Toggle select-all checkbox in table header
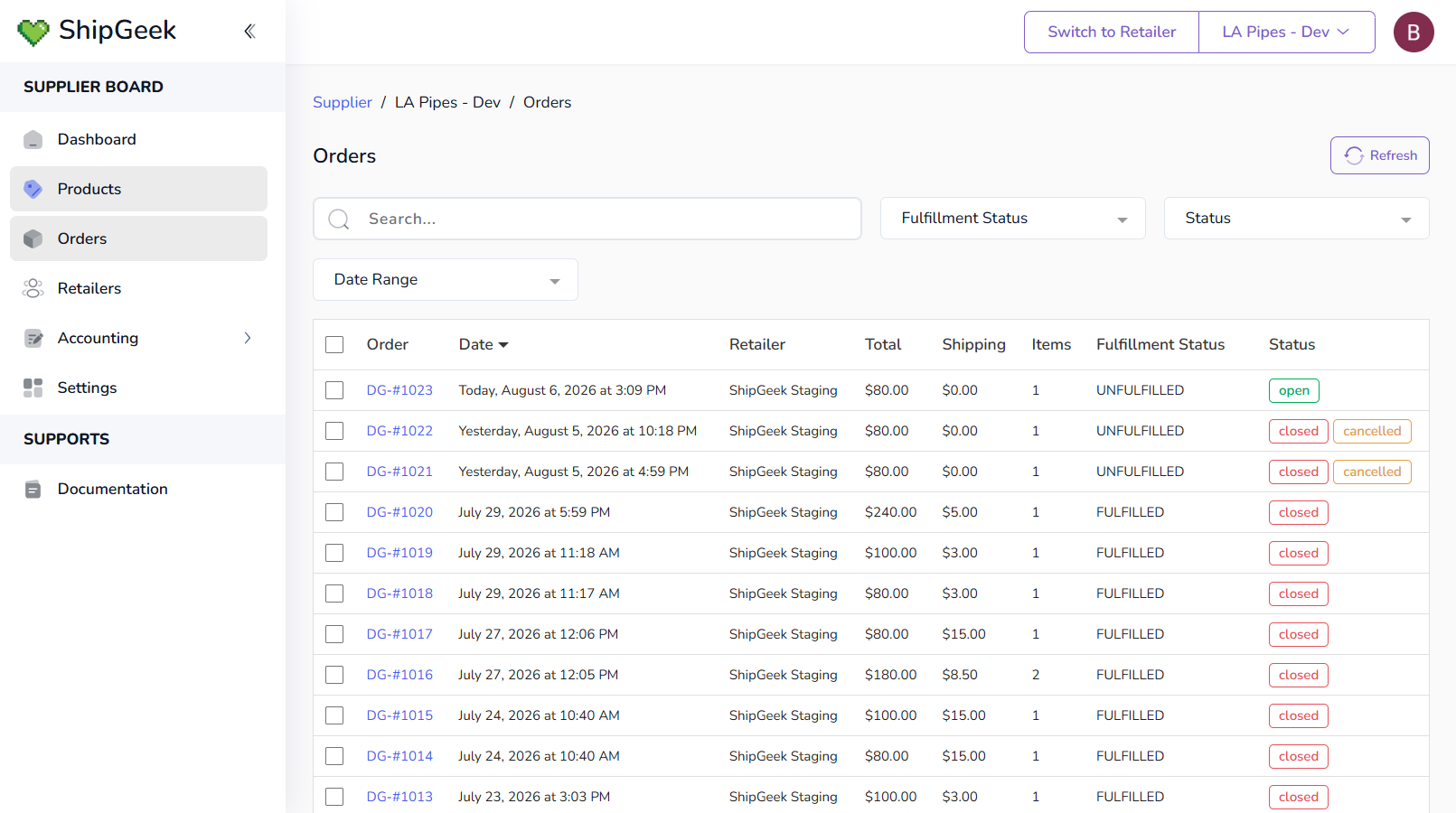This screenshot has width=1456, height=813. tap(334, 344)
